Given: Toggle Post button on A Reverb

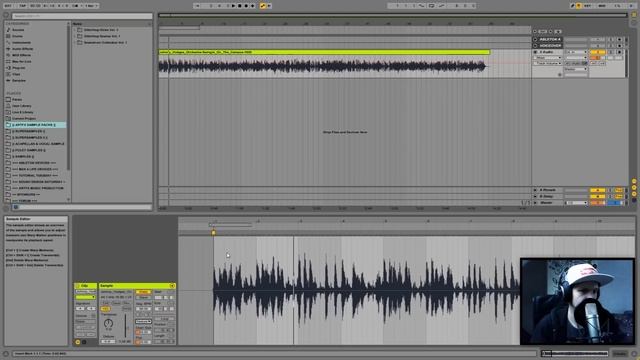Looking at the screenshot, I should click(619, 190).
